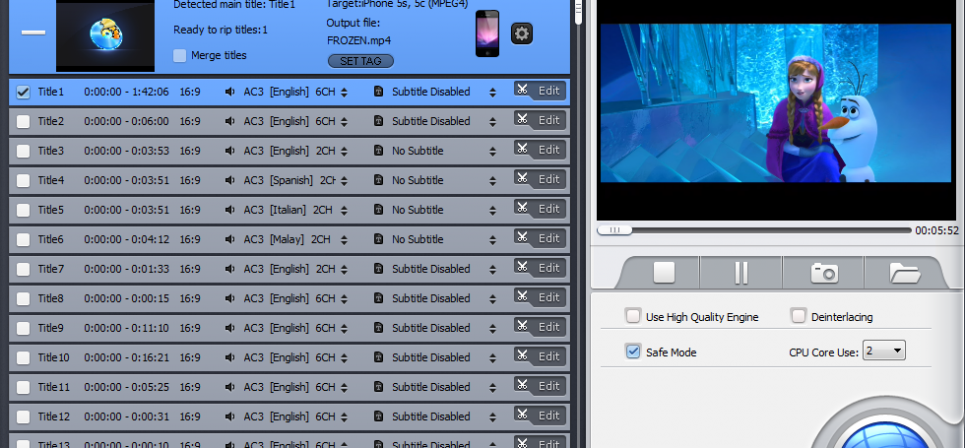
Task: Click the subtitle icon for Title2
Action: [378, 121]
